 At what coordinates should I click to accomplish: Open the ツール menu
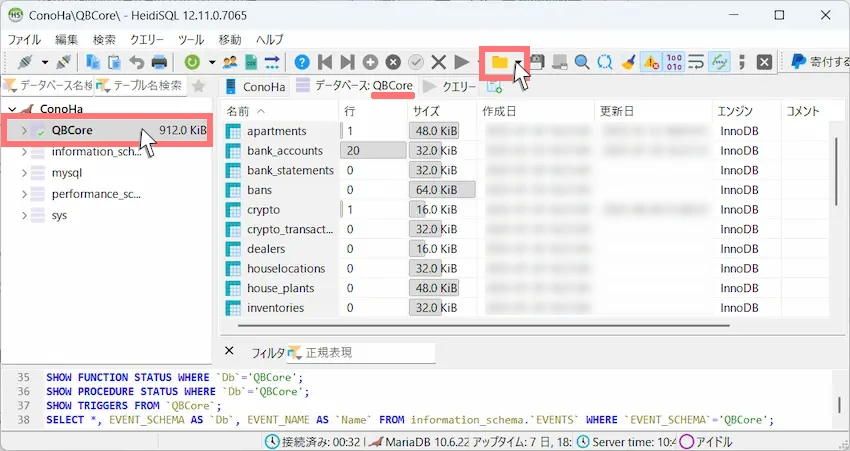tap(191, 40)
